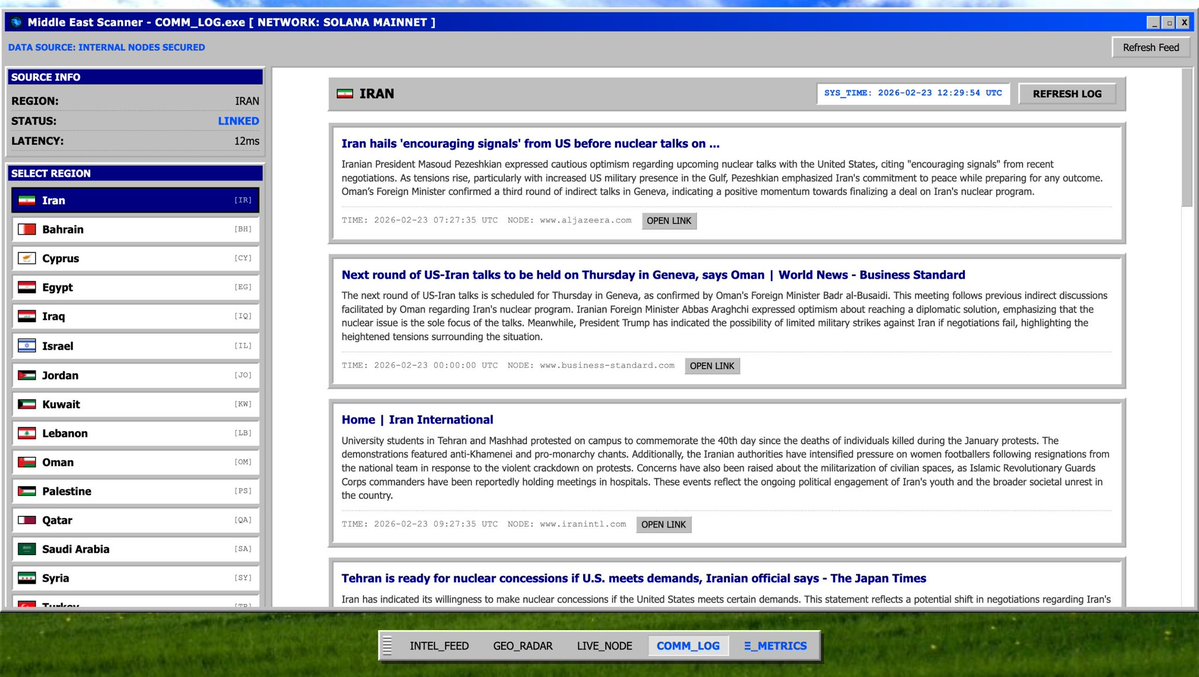Click the Iraq flag icon
Viewport: 1199px width, 677px height.
pyautogui.click(x=27, y=317)
